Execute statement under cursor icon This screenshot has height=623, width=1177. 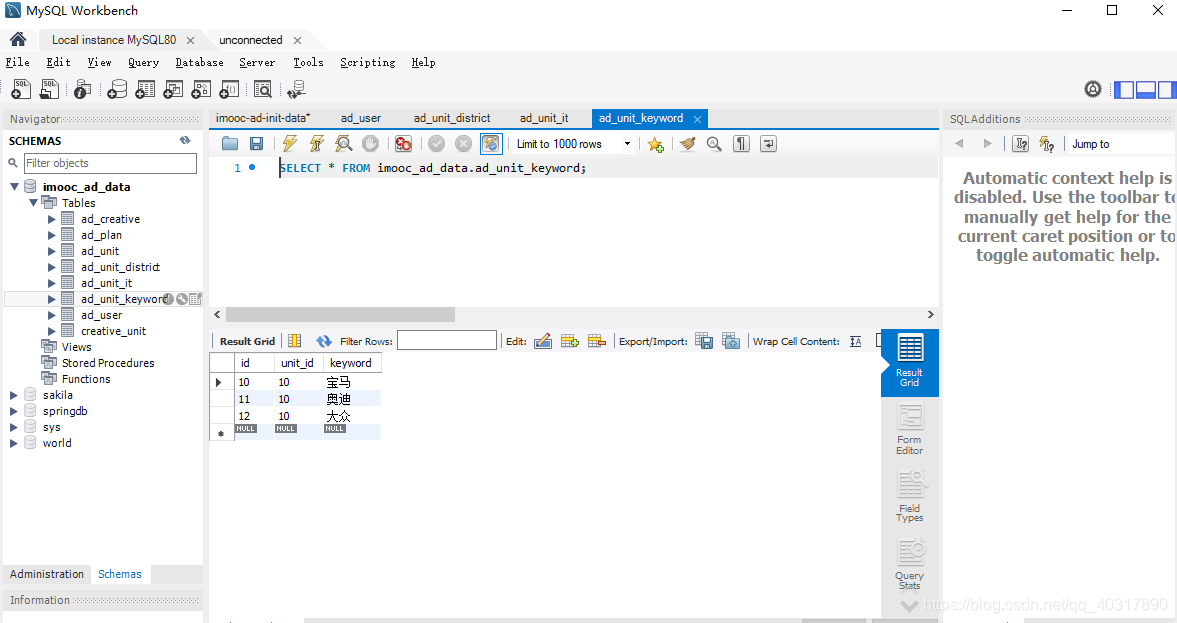coord(317,143)
